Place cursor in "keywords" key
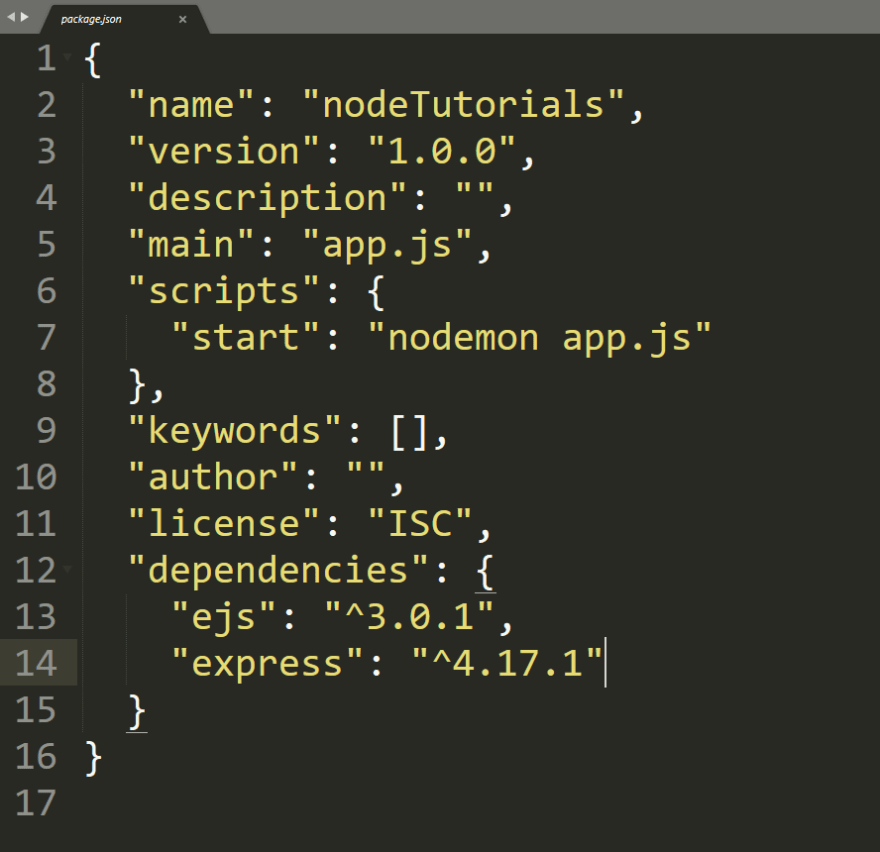This screenshot has width=880, height=852. [x=235, y=432]
